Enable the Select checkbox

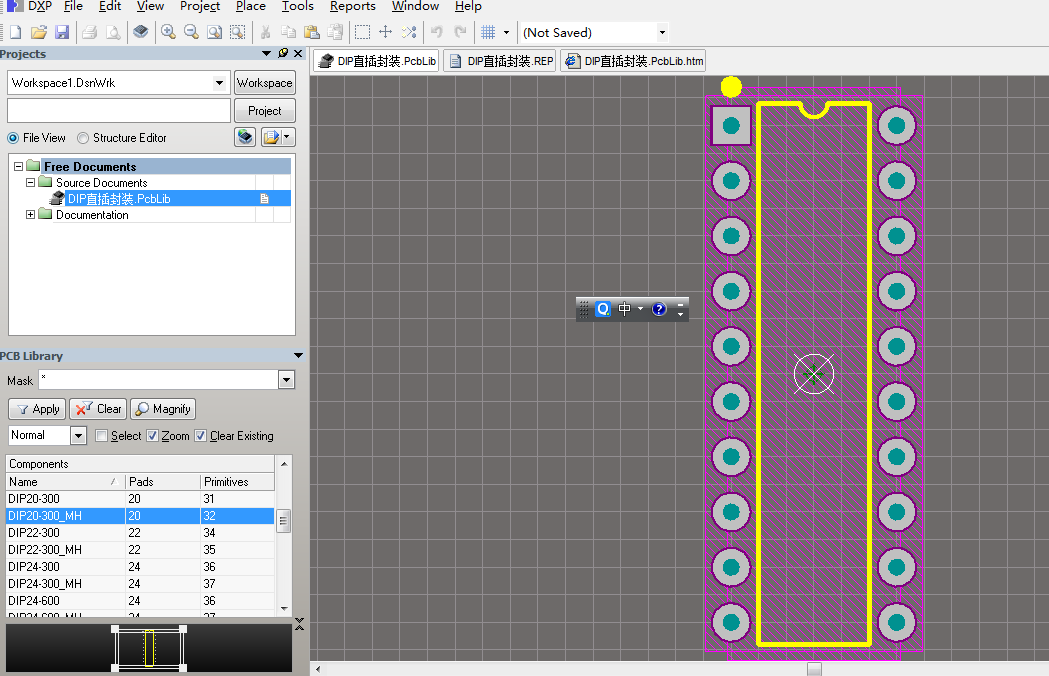pos(102,436)
